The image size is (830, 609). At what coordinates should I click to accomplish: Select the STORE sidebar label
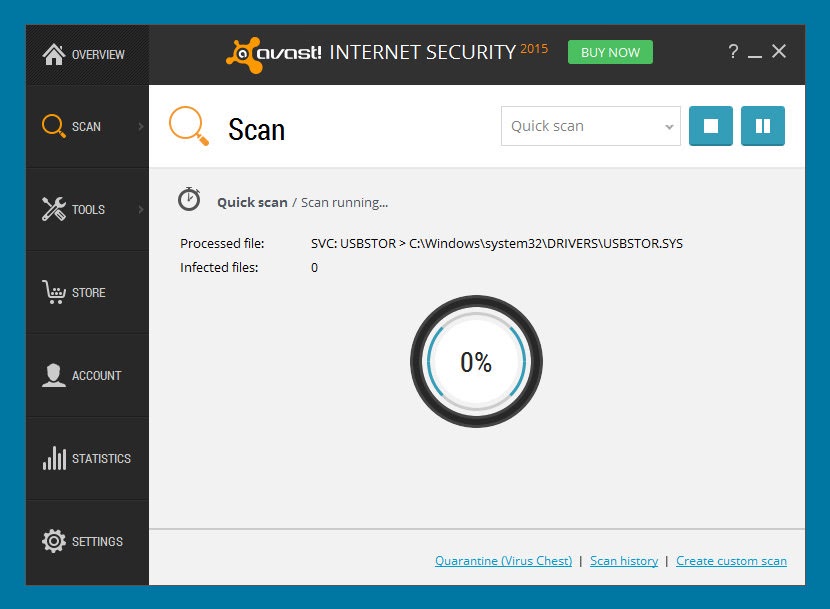click(x=88, y=292)
